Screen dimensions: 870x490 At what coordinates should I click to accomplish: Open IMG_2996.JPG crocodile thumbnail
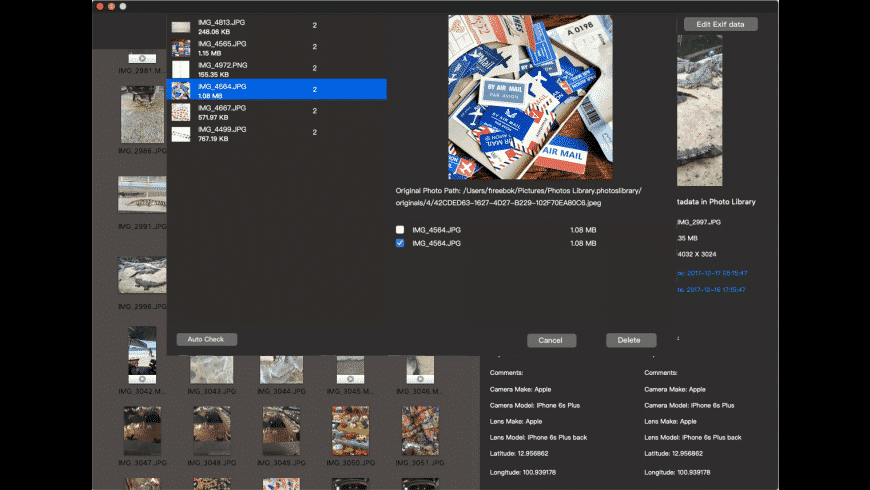coord(142,275)
